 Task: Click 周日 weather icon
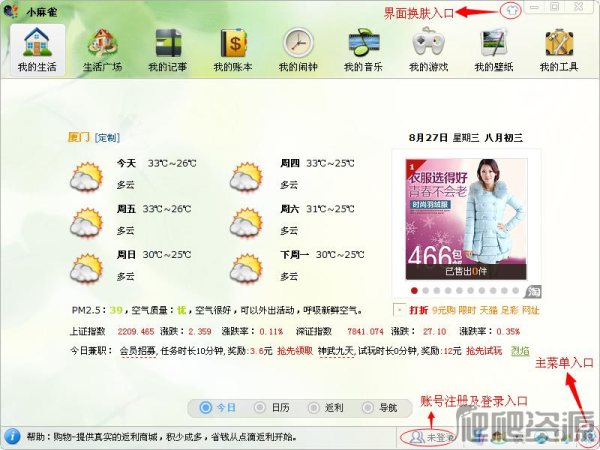coord(87,268)
